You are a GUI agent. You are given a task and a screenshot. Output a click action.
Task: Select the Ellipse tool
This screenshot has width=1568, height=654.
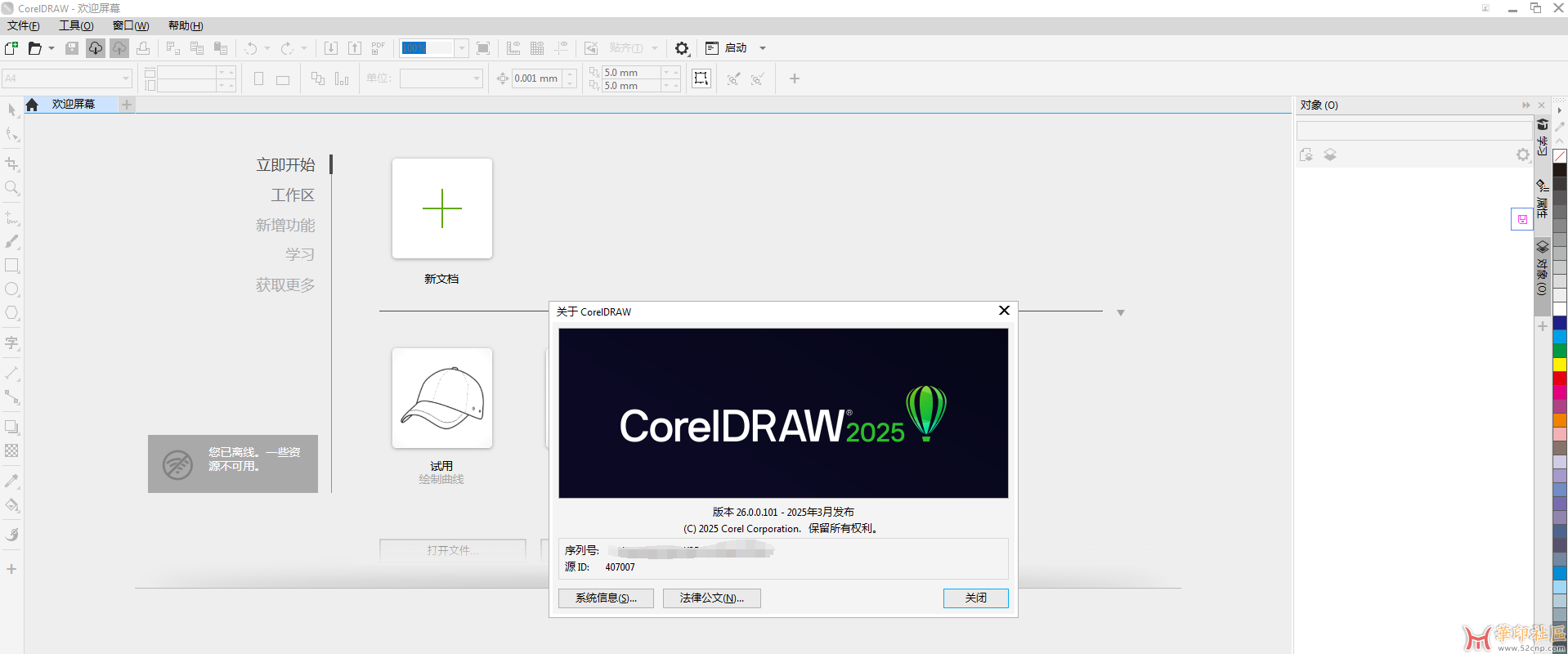pyautogui.click(x=11, y=289)
